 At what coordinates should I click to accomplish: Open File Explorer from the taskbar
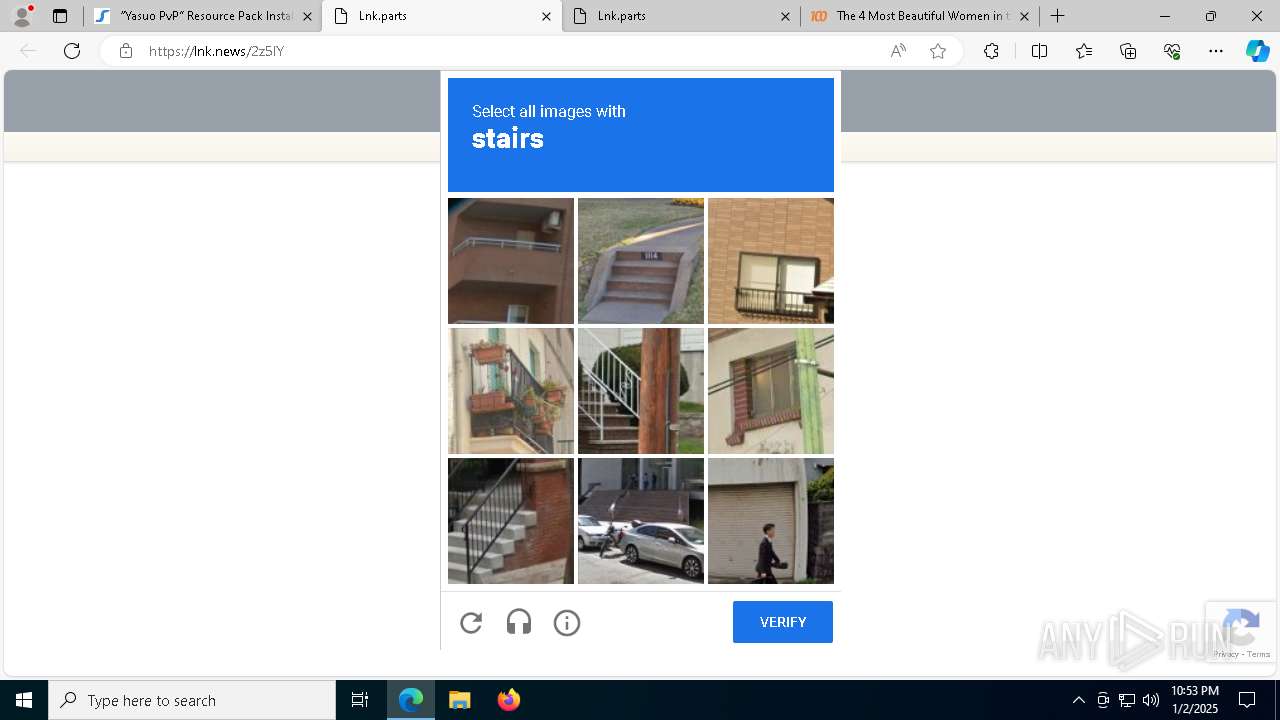(459, 700)
